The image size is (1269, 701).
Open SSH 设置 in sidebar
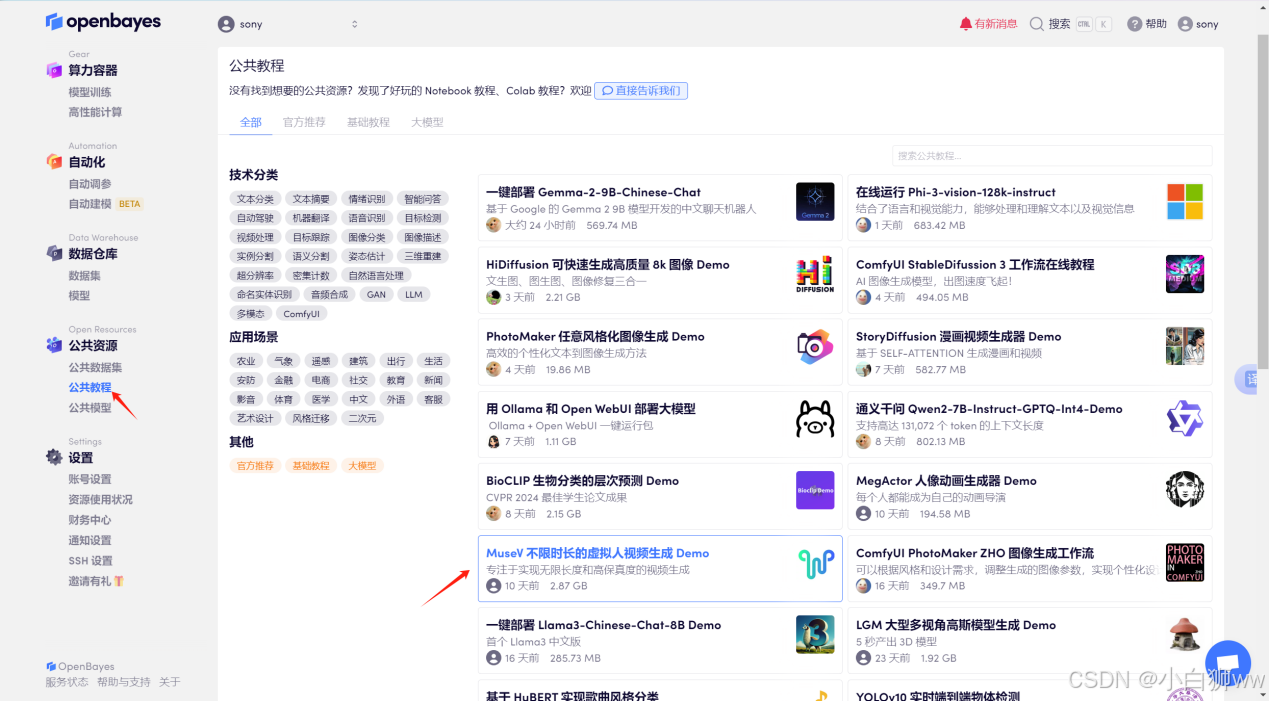coord(90,561)
